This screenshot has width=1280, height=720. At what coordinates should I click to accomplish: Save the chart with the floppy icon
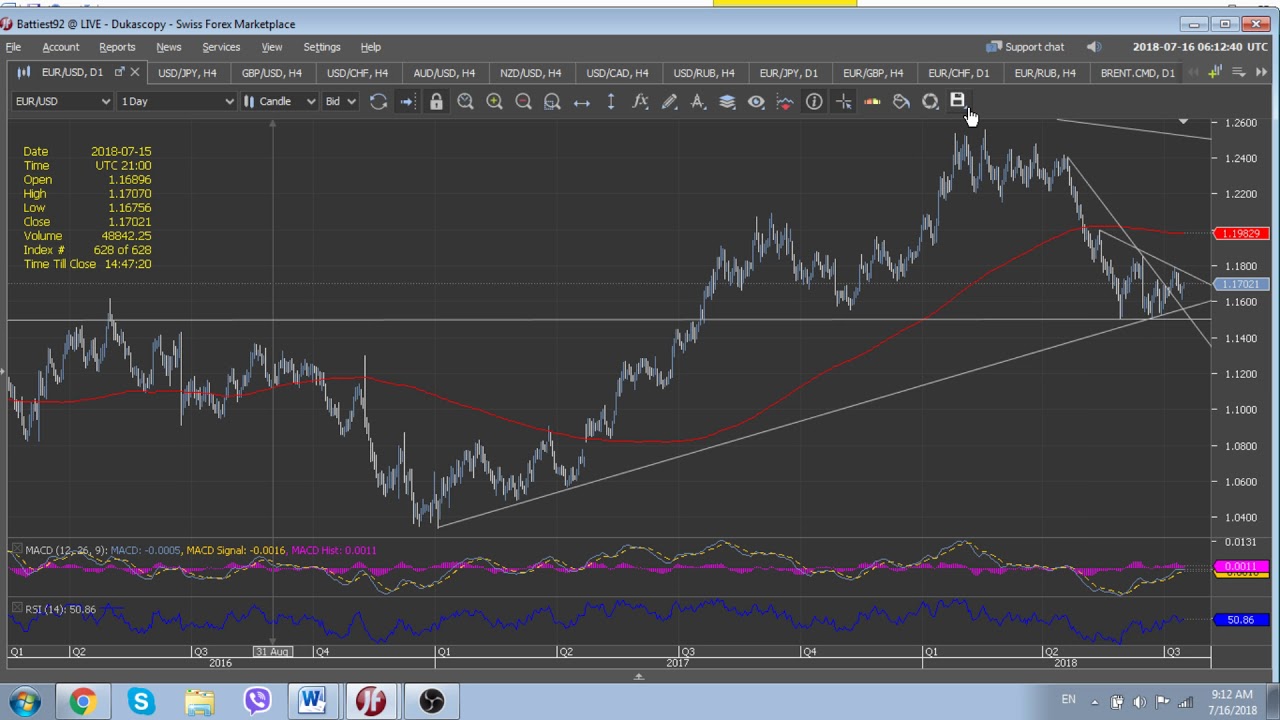[x=957, y=100]
